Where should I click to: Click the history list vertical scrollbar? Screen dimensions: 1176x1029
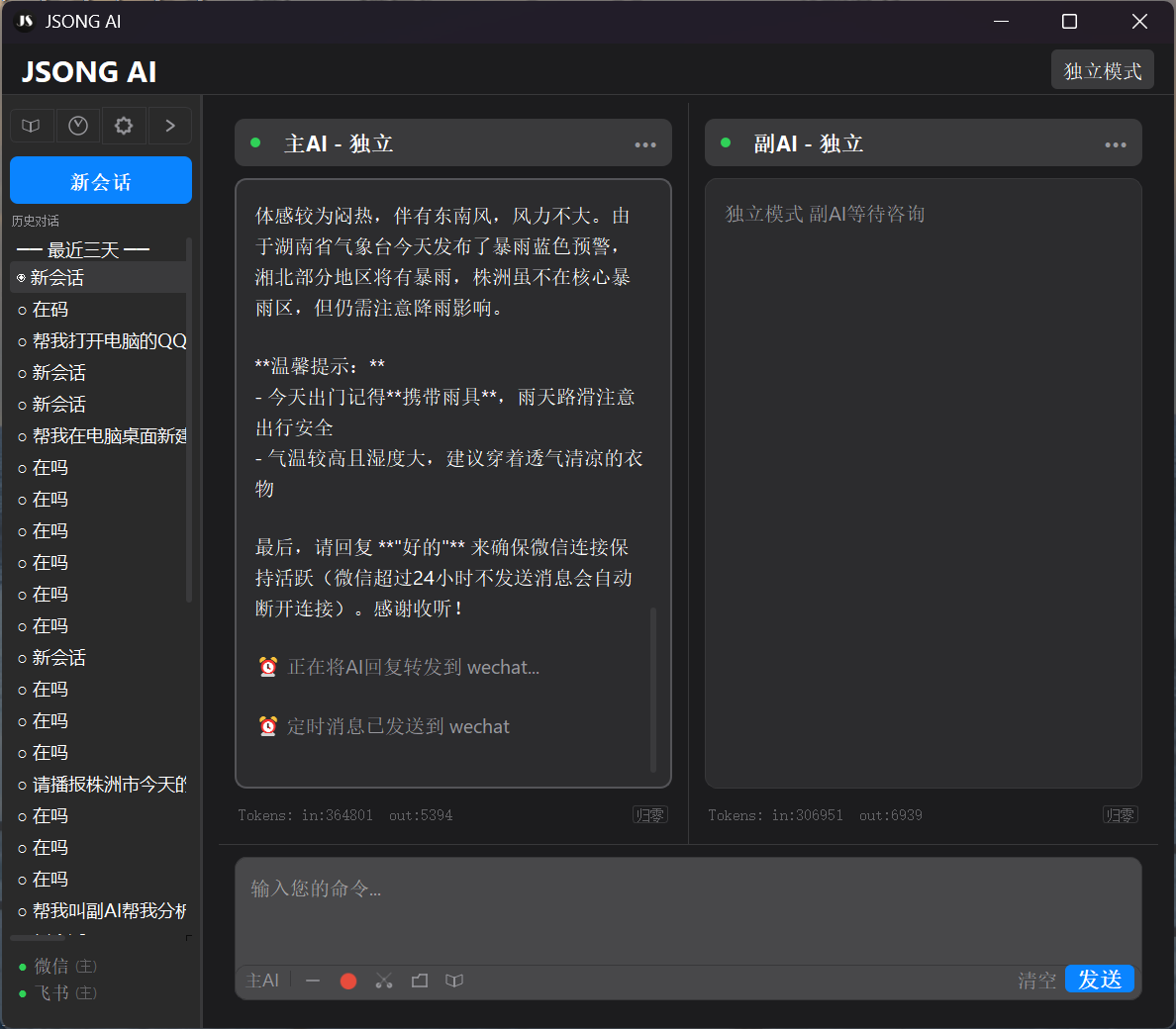pyautogui.click(x=189, y=420)
